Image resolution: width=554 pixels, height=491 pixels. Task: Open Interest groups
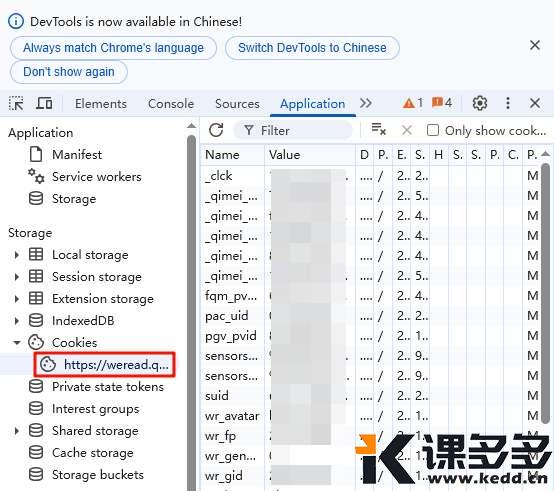95,409
